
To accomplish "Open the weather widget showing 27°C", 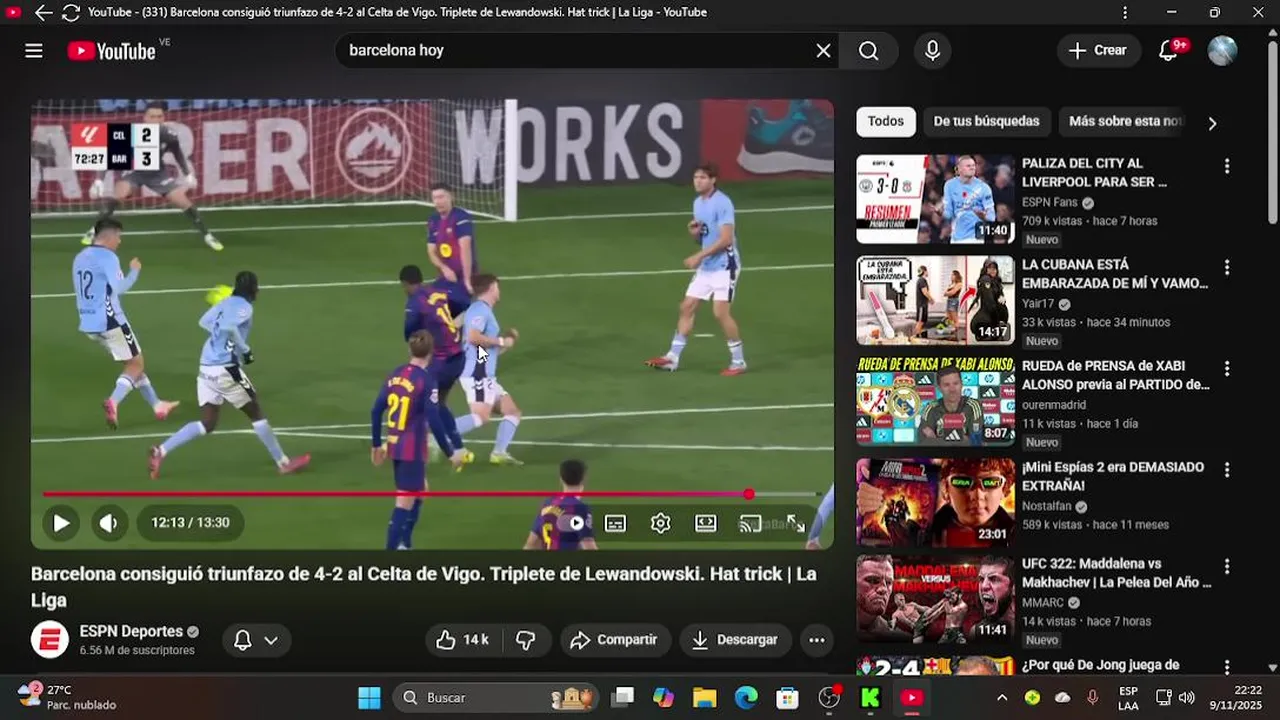I will (67, 697).
